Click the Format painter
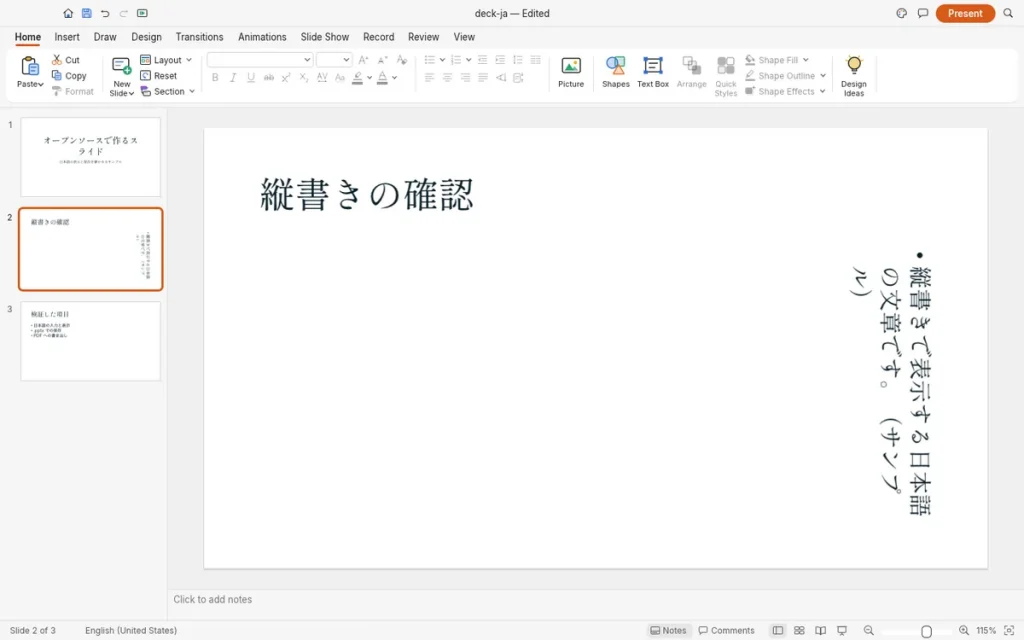1024x640 pixels. click(72, 91)
